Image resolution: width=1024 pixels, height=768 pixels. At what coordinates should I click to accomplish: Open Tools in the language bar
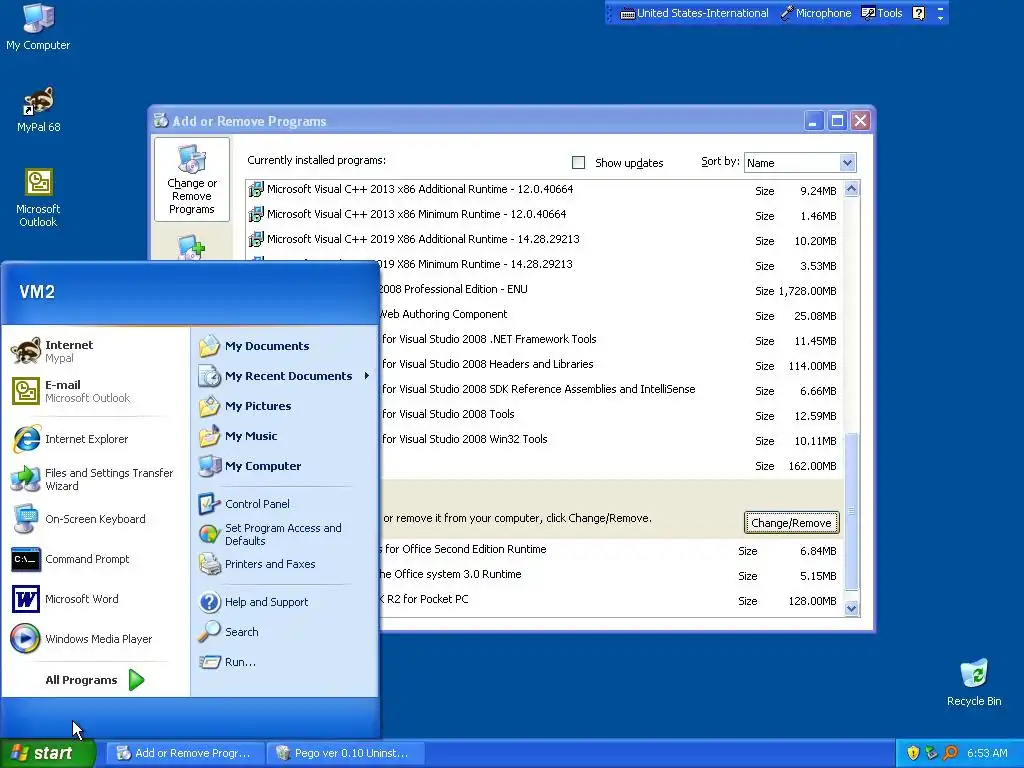pos(882,13)
